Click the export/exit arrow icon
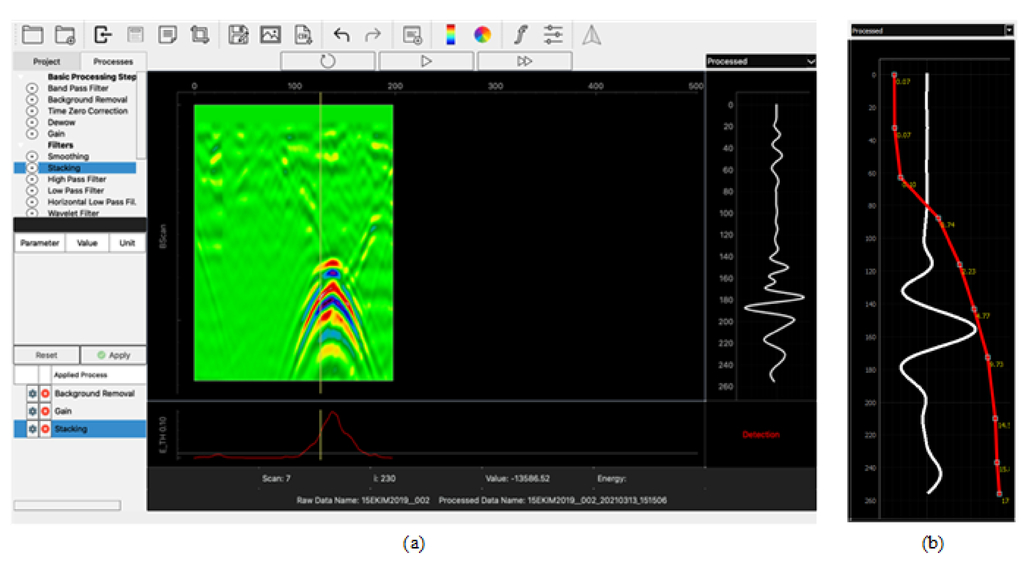Image resolution: width=1030 pixels, height=566 pixels. click(102, 34)
